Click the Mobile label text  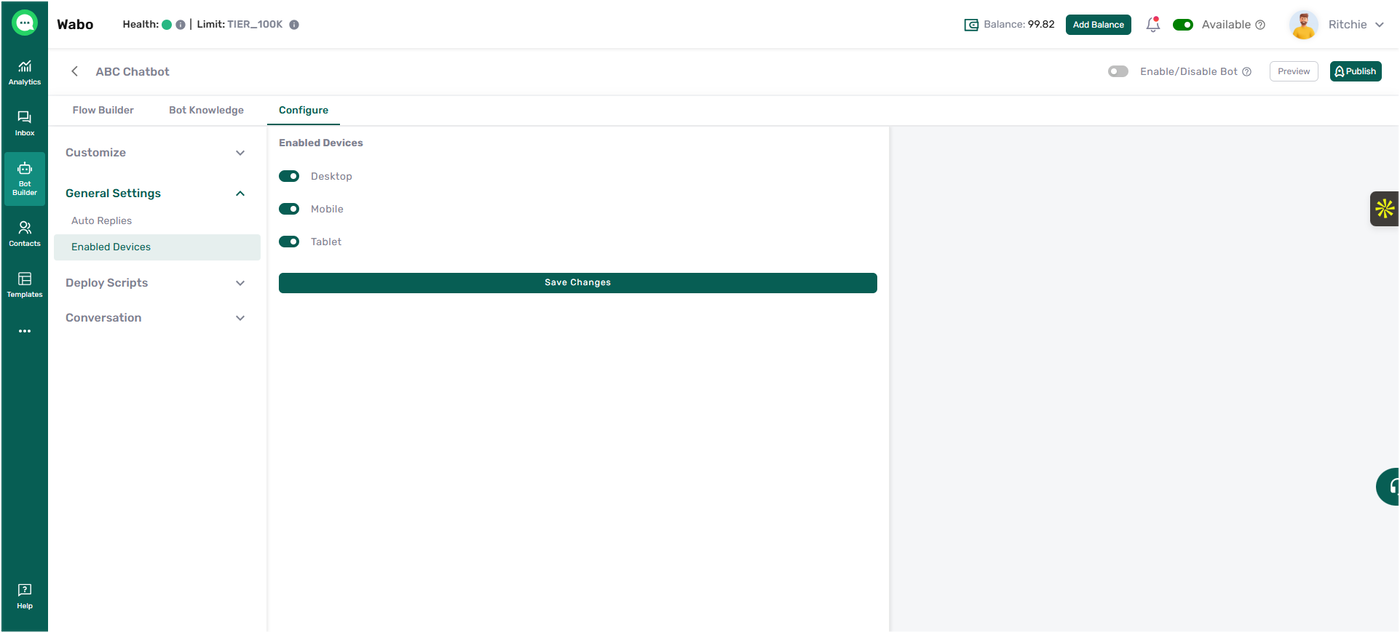[327, 209]
